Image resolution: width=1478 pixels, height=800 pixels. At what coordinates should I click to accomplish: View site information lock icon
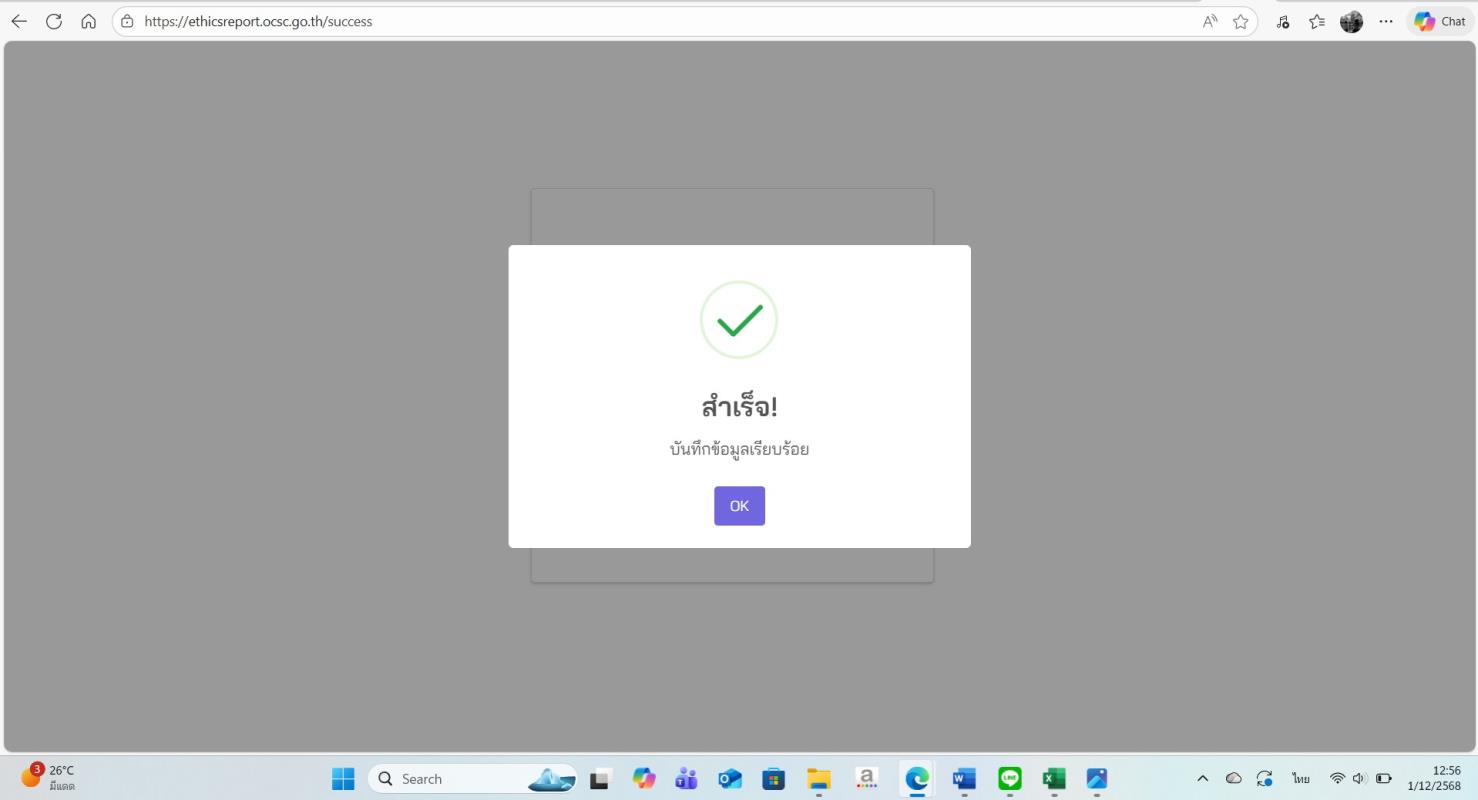(127, 21)
